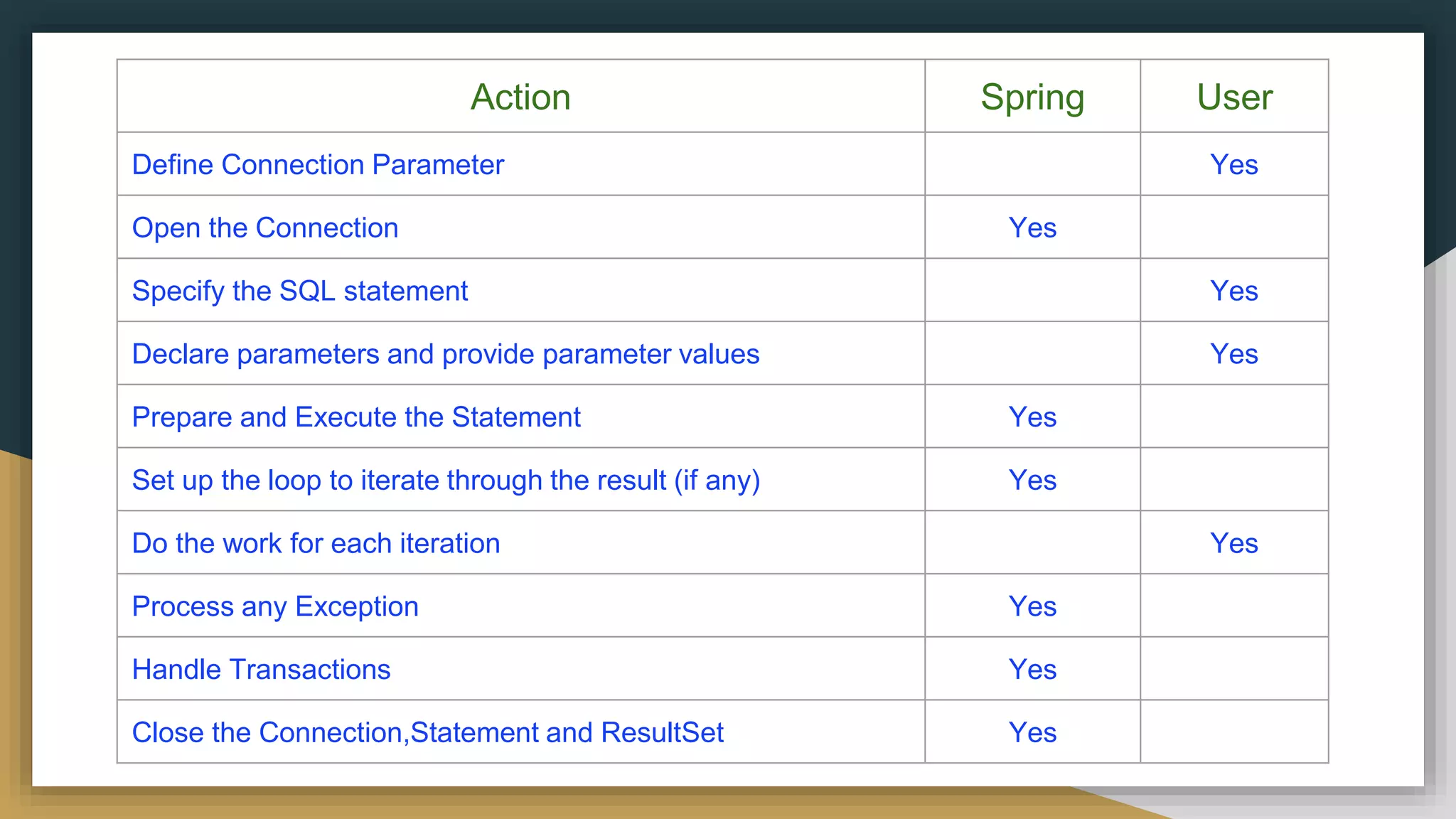Image resolution: width=1456 pixels, height=819 pixels.
Task: Click Yes in the Open the Connection row
Action: 1032,227
